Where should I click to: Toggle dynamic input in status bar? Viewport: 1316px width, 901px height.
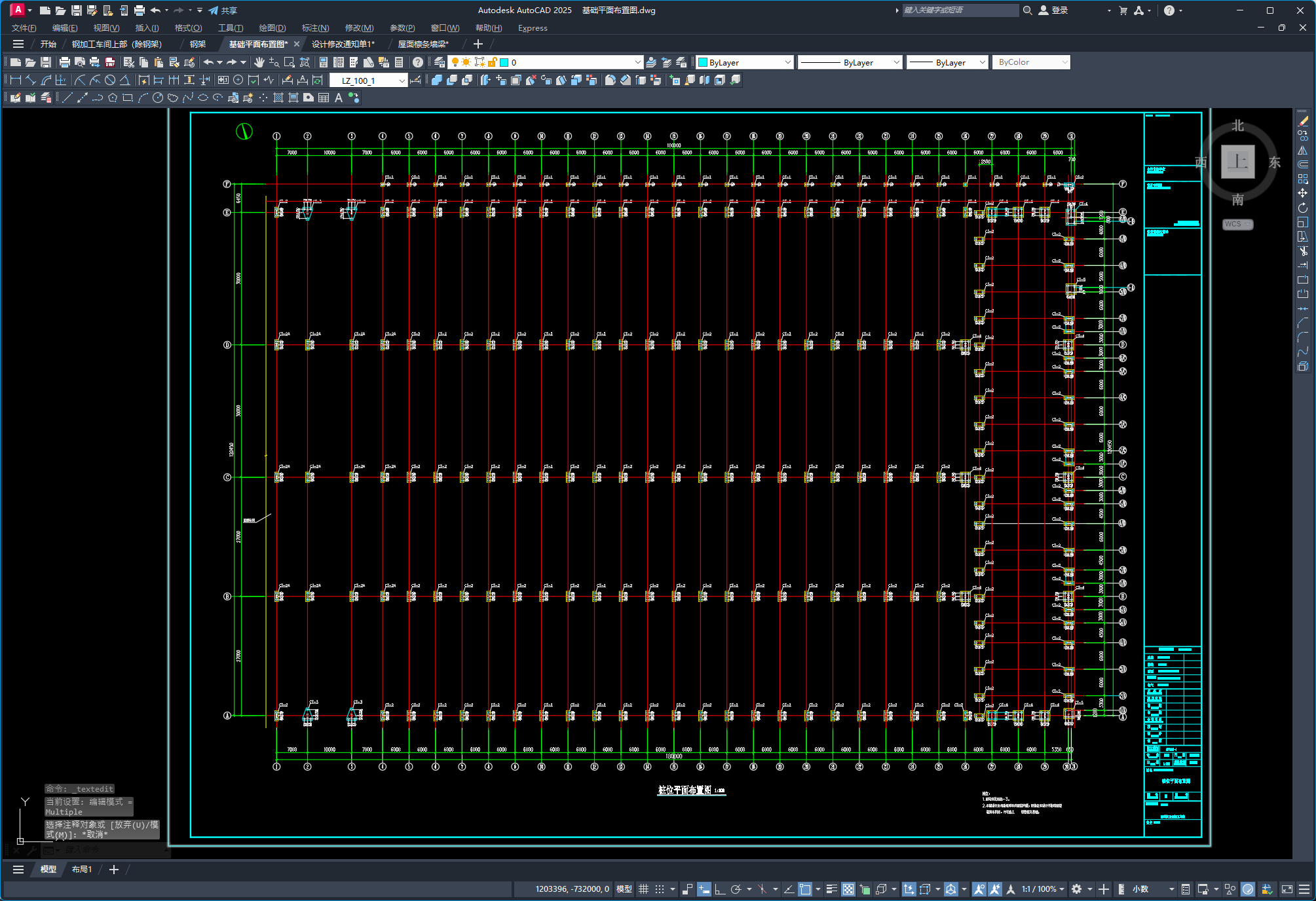[x=704, y=889]
